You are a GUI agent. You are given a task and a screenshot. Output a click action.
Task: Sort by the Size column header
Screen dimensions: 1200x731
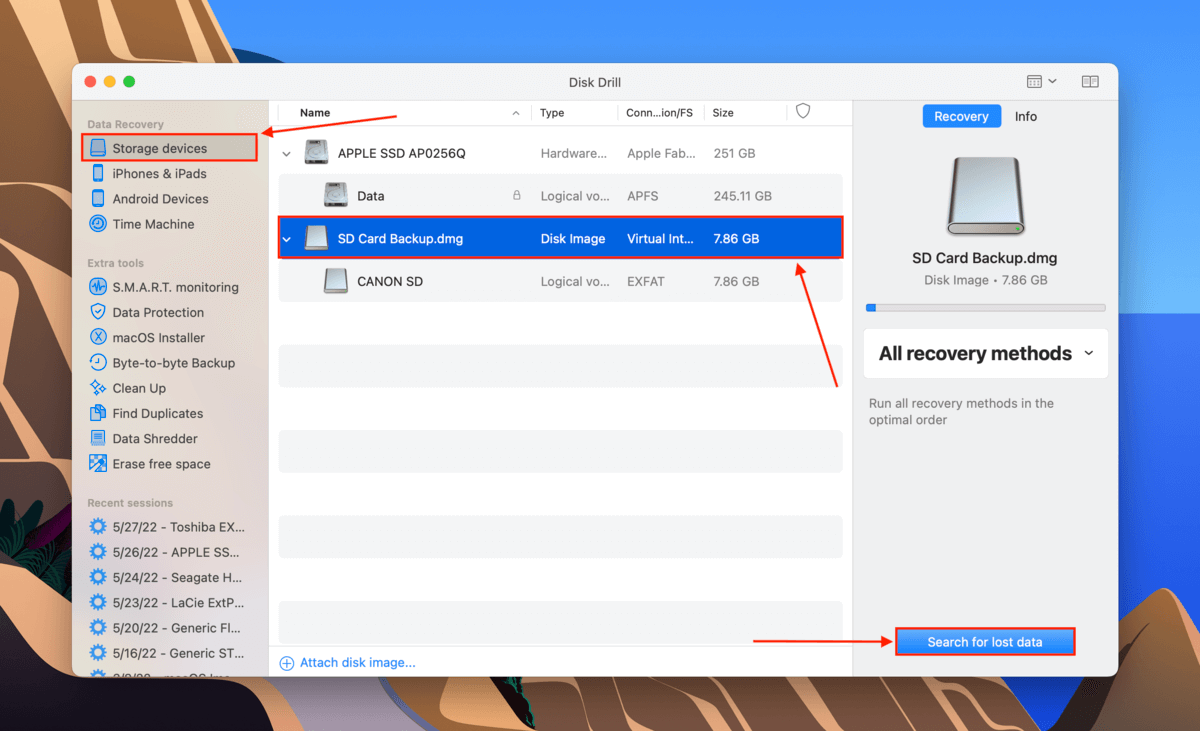(723, 113)
